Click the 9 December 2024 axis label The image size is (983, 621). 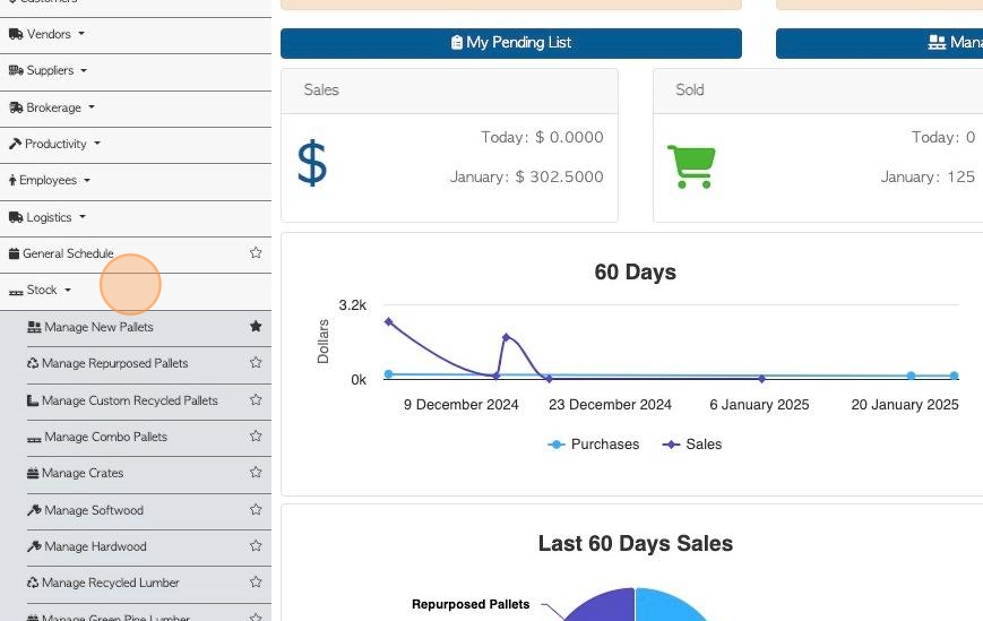(461, 405)
